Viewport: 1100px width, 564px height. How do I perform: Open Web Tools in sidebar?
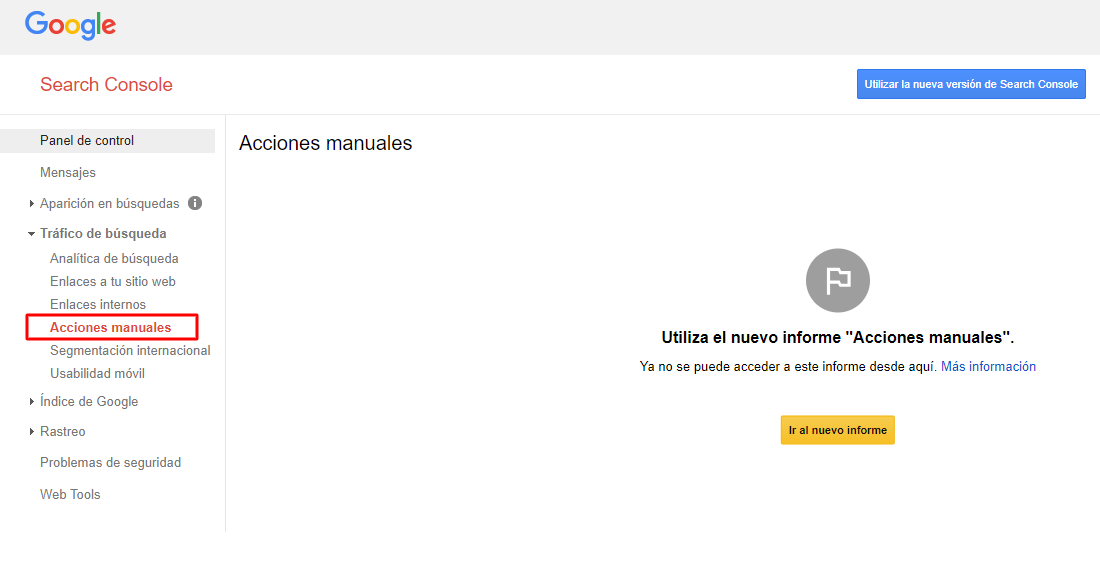pyautogui.click(x=70, y=495)
